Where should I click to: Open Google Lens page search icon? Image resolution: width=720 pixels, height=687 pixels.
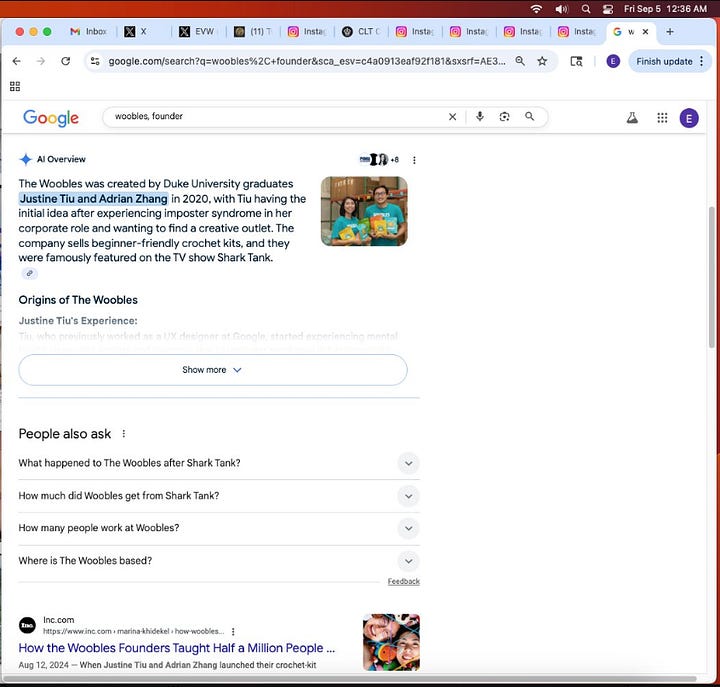(576, 61)
